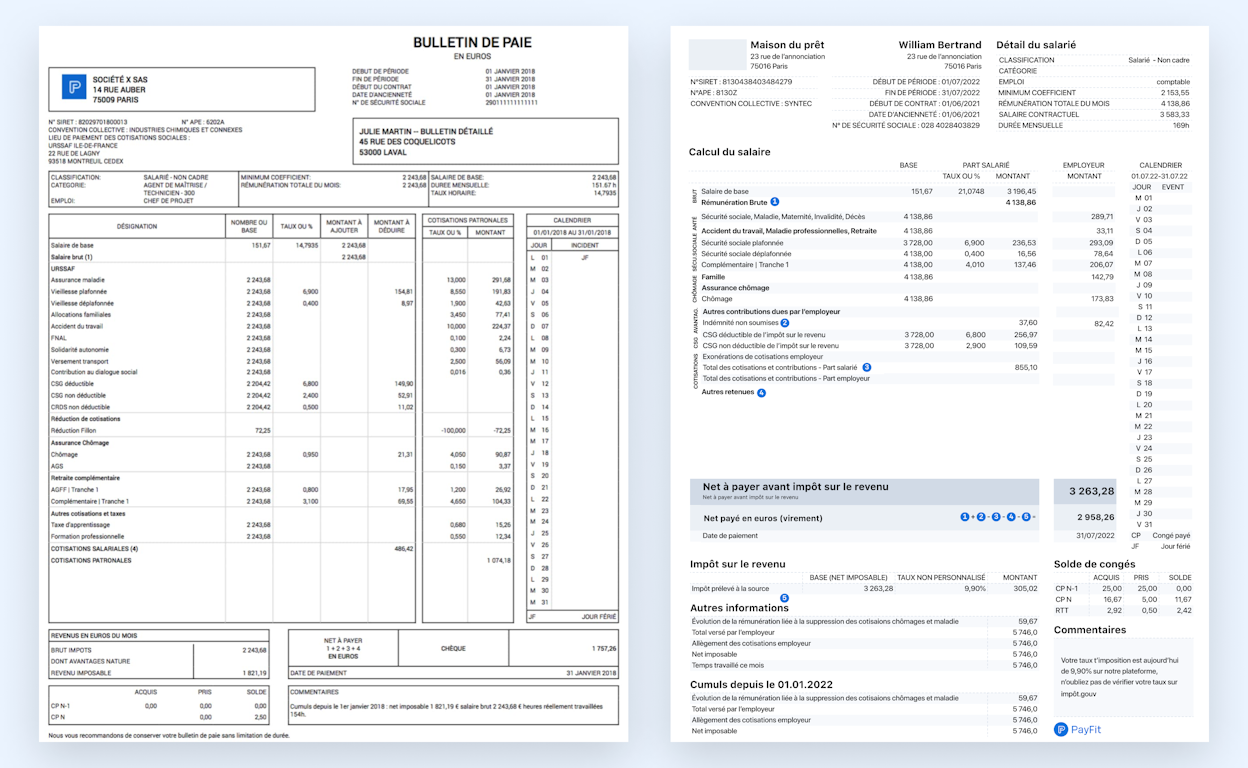This screenshot has width=1248, height=768.
Task: Click "CONVENTION COLLECTIVE : SYNTEC" line
Action: [751, 103]
